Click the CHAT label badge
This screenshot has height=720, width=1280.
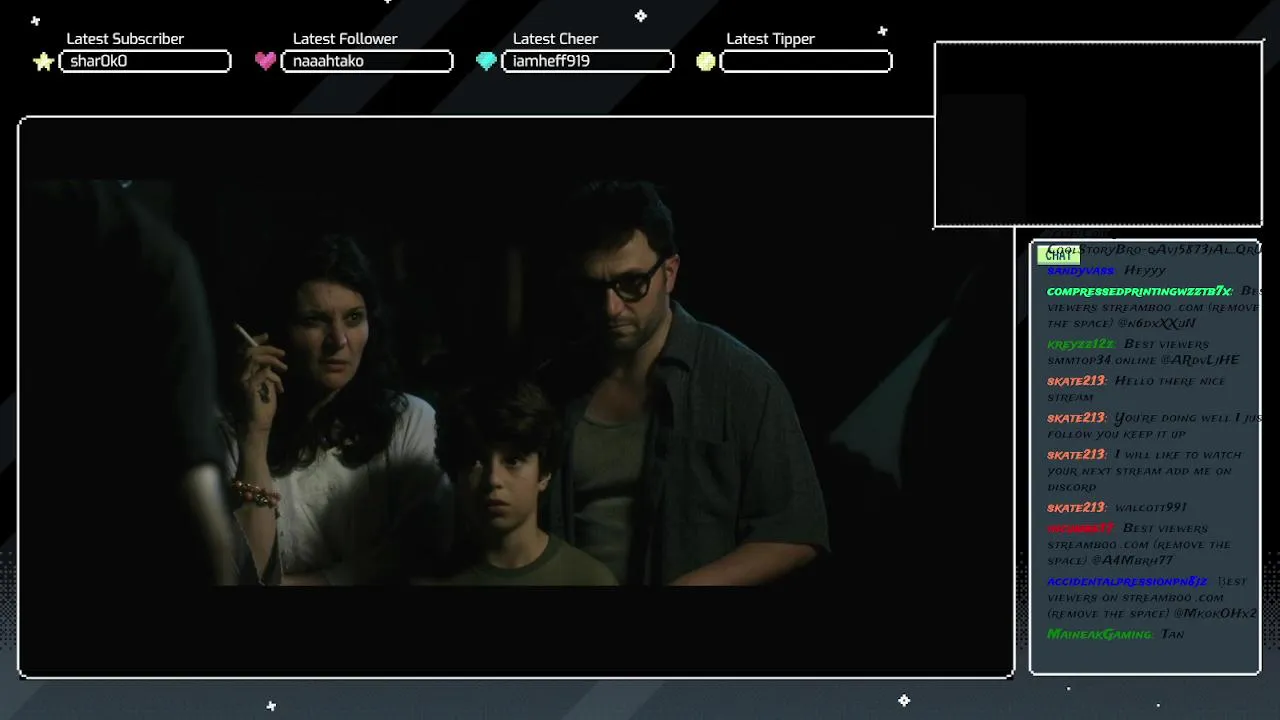pyautogui.click(x=1058, y=254)
